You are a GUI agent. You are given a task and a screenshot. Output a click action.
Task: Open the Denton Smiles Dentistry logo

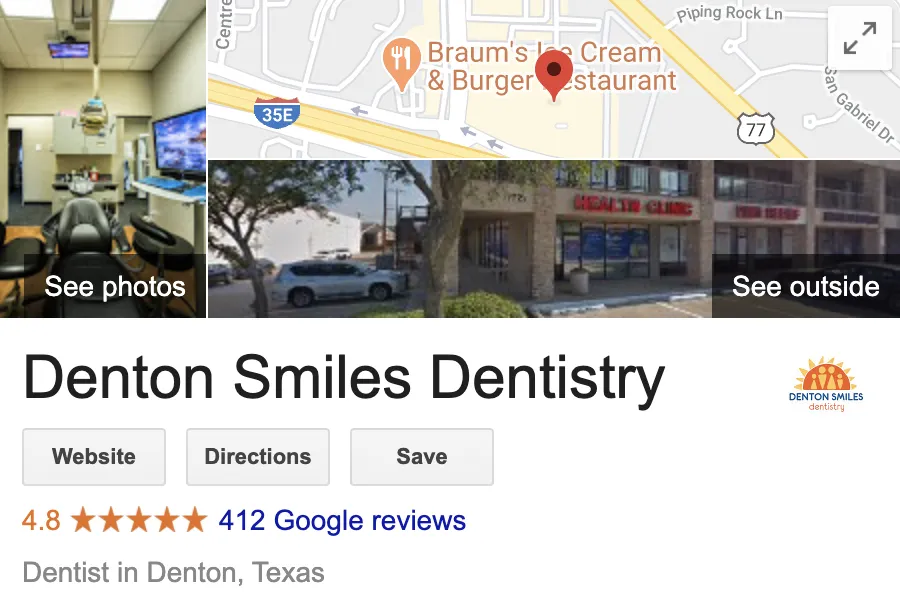(x=826, y=384)
